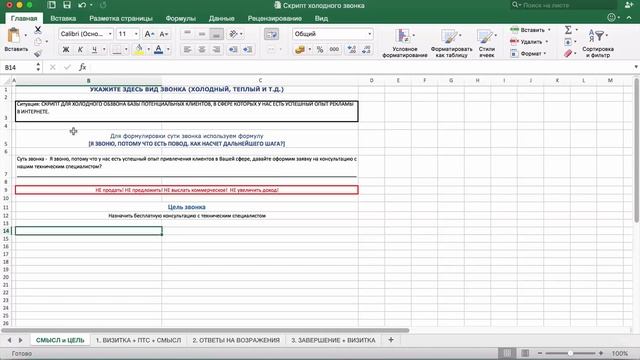Switch to the Вид tab
This screenshot has width=640, height=360.
[321, 18]
